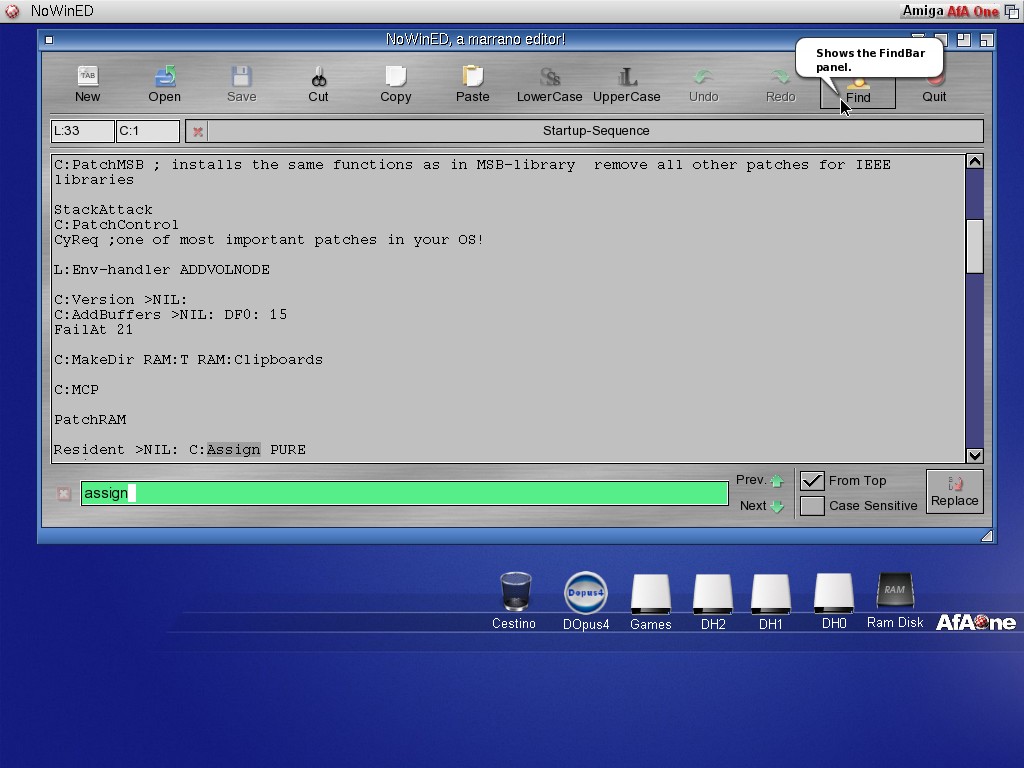Click the green search text field
The image size is (1024, 768).
(404, 493)
